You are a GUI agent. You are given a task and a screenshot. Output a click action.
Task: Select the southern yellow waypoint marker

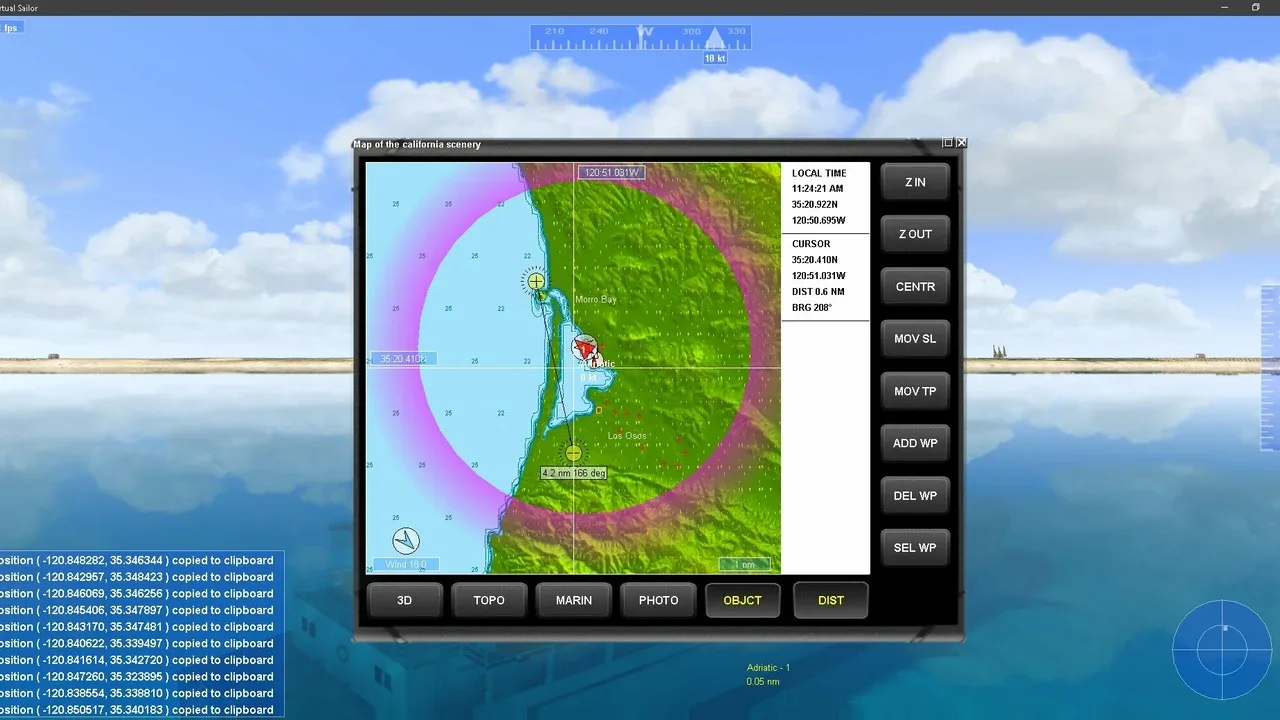click(573, 453)
